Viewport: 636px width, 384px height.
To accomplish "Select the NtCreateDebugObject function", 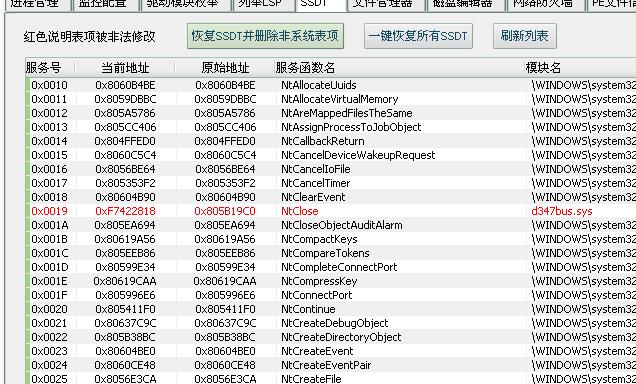I will (335, 323).
